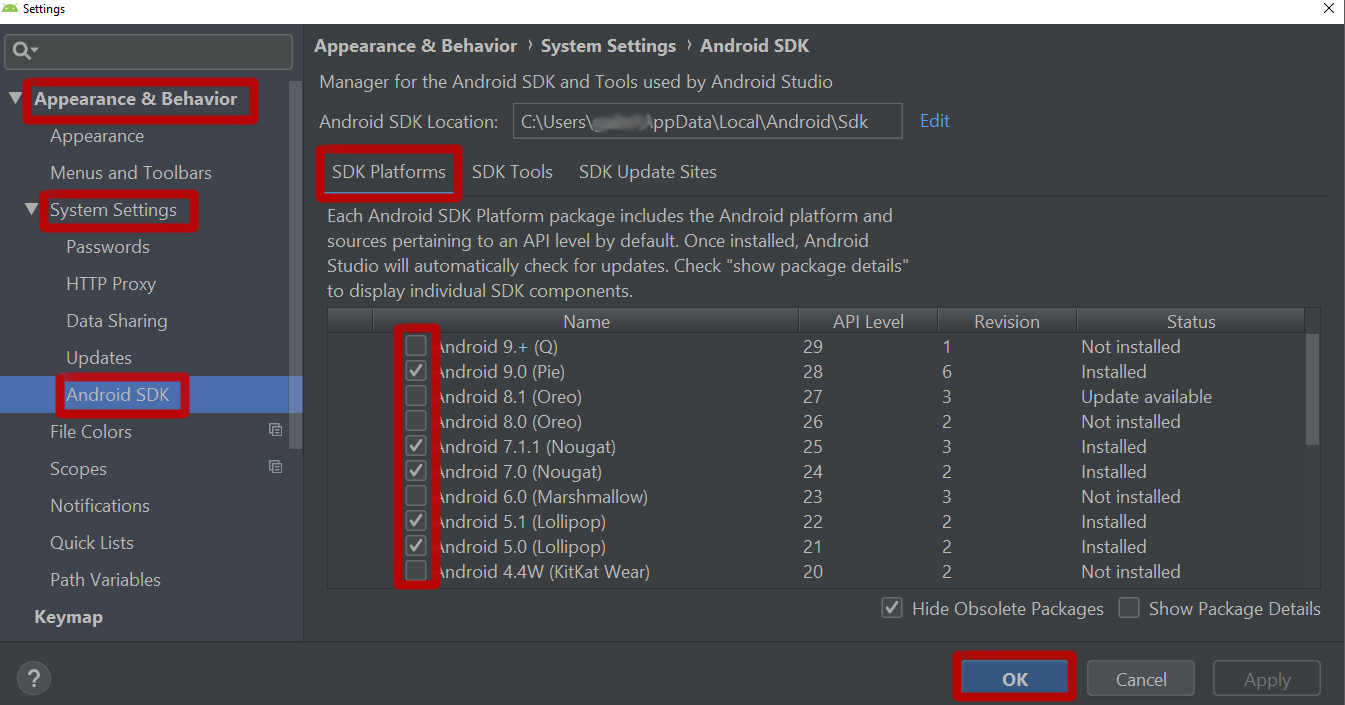Viewport: 1345px width, 705px height.
Task: Enable Show Package Details
Action: [1128, 607]
